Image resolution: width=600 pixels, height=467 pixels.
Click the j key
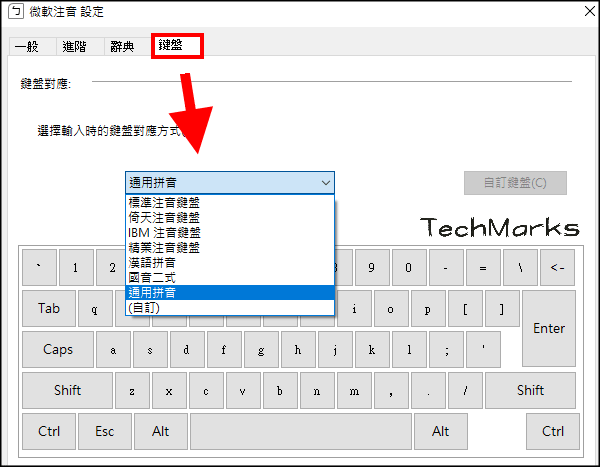coord(335,349)
